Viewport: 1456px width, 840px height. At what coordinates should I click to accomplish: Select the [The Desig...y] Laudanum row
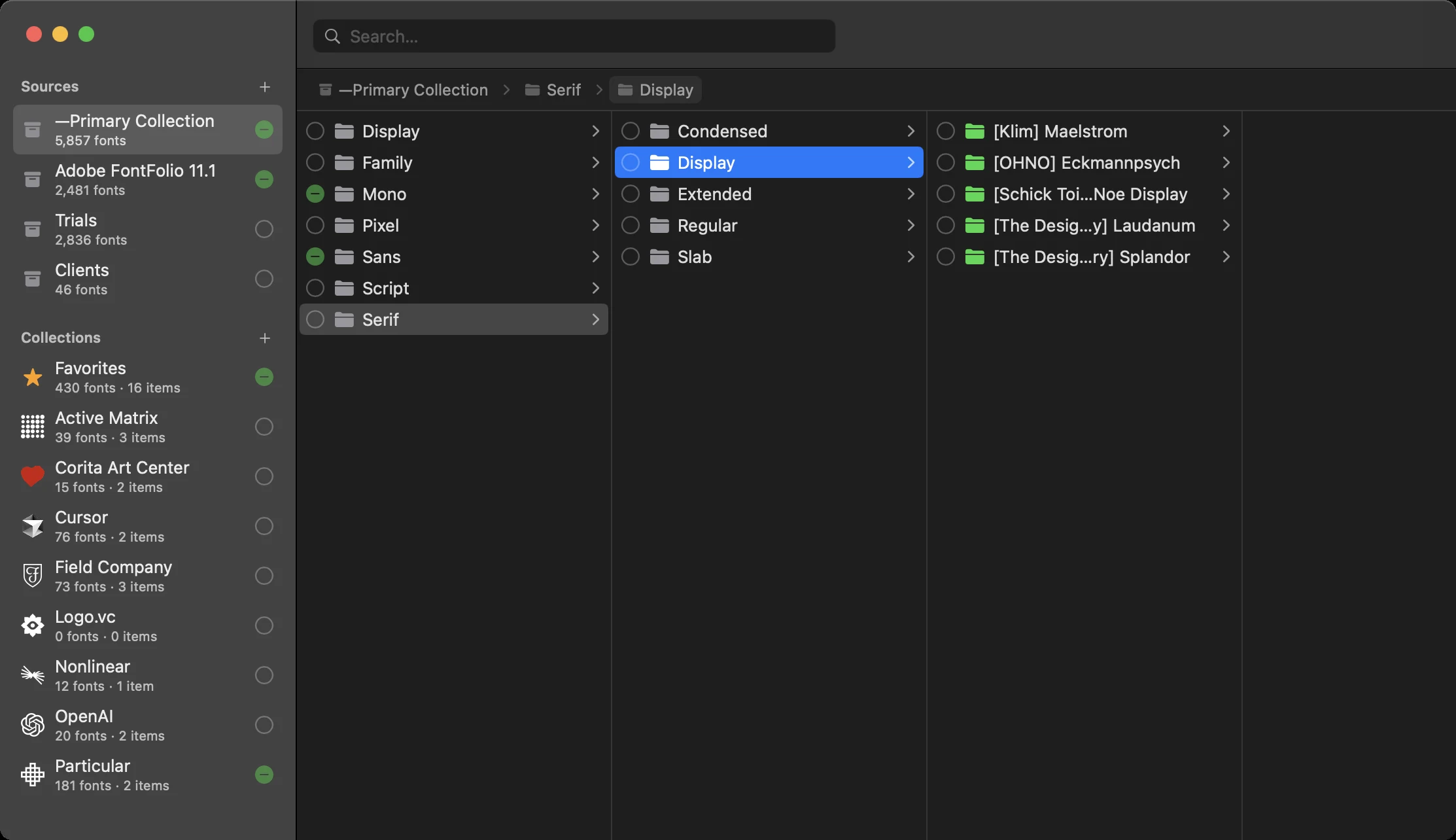click(x=1084, y=225)
